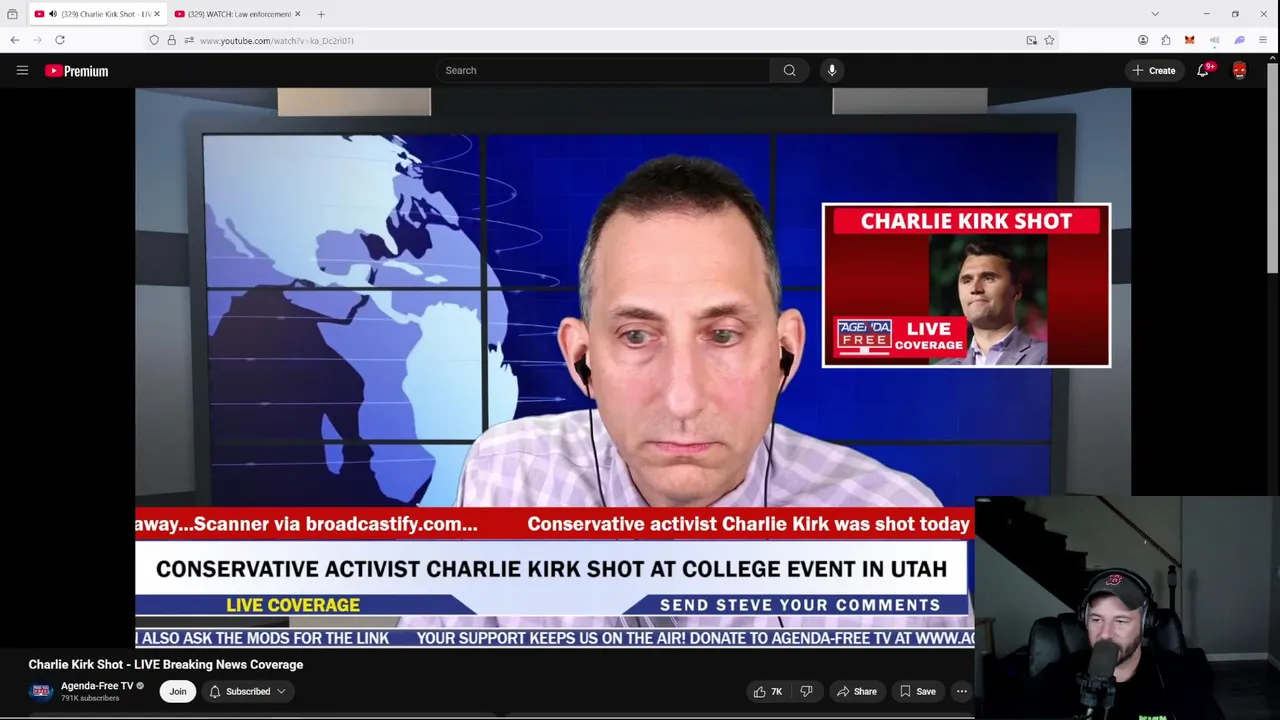Open a new browser tab

pos(321,14)
